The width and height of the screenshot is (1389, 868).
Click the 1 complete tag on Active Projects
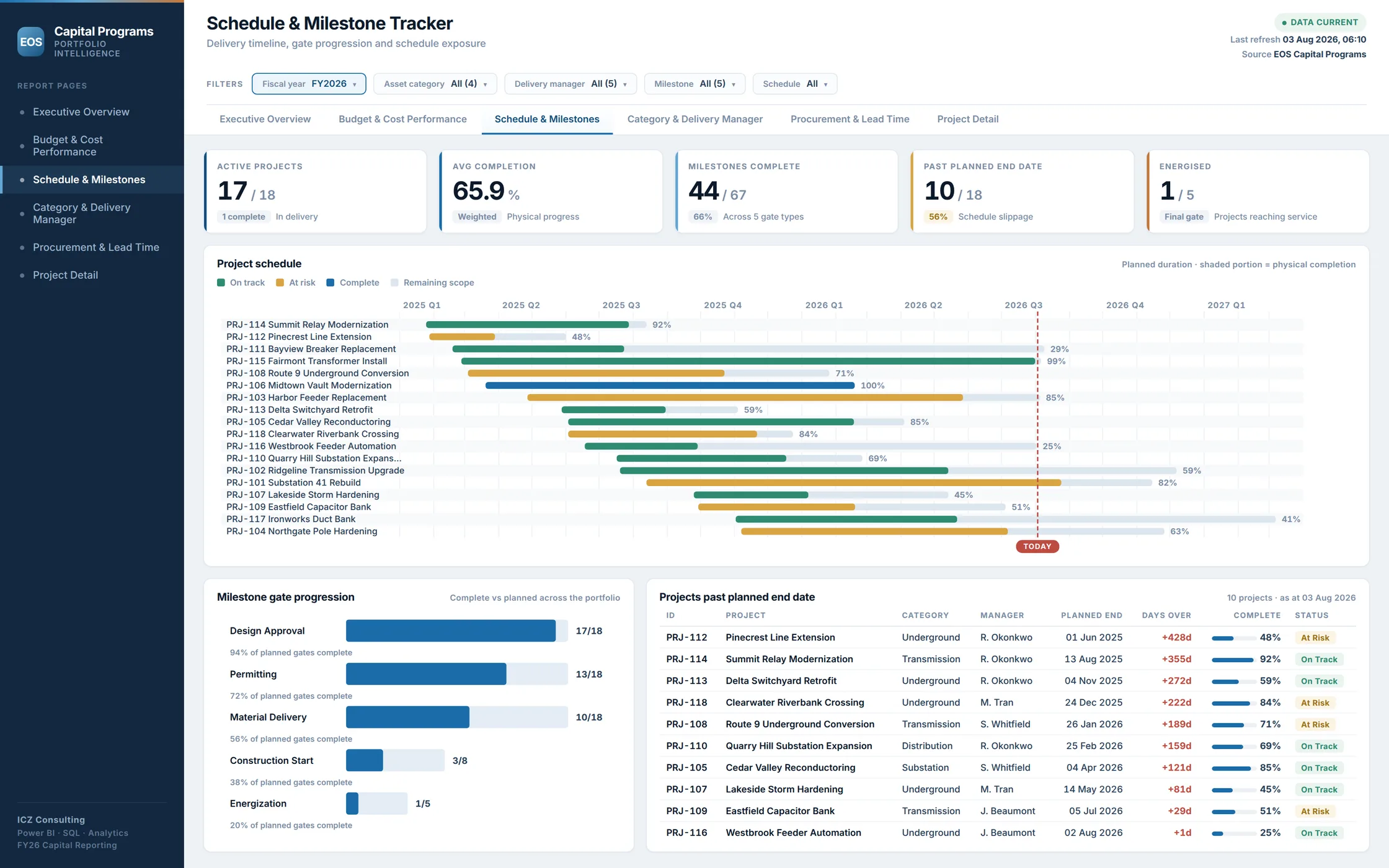(x=243, y=216)
